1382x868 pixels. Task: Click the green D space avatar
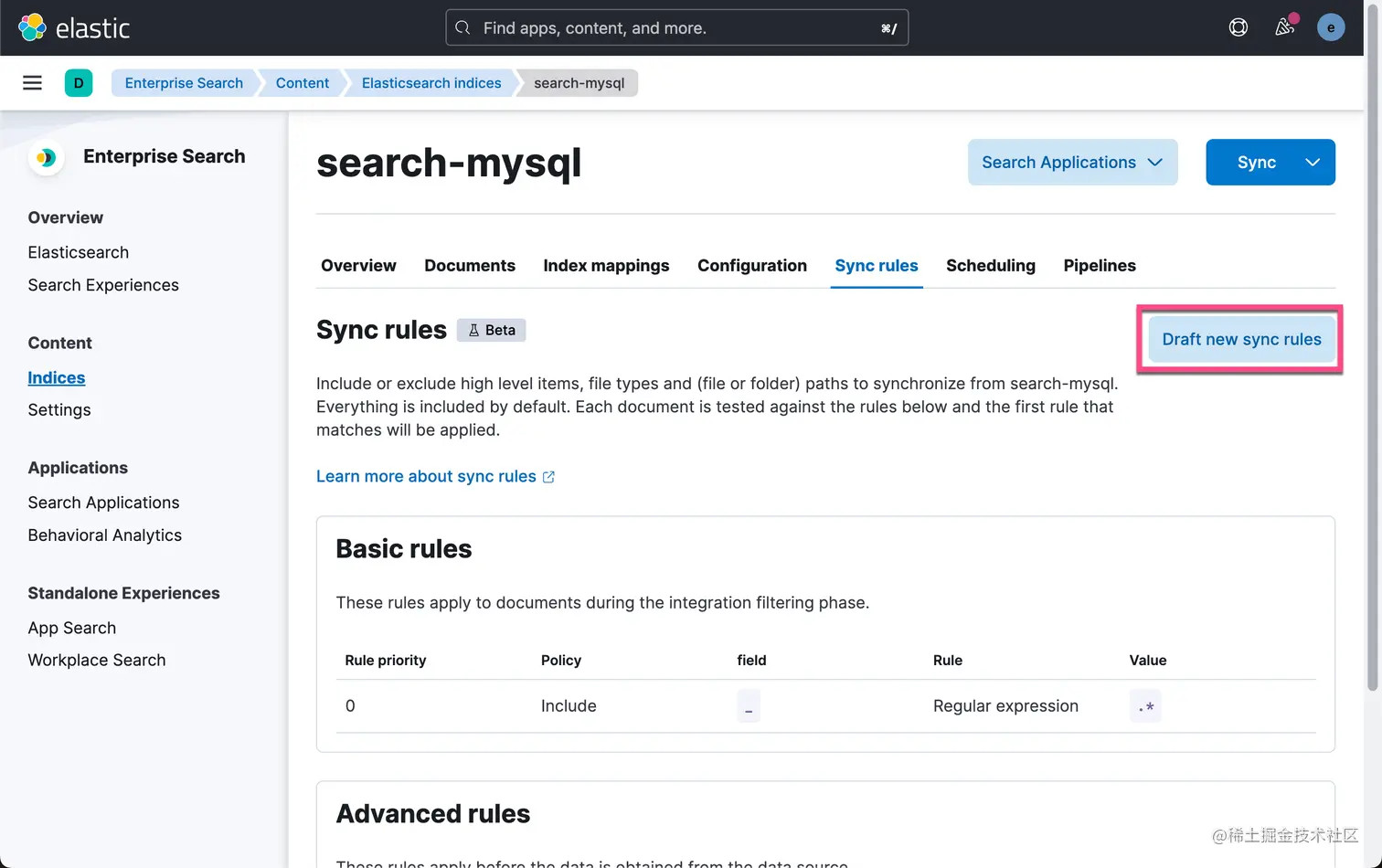(x=79, y=83)
